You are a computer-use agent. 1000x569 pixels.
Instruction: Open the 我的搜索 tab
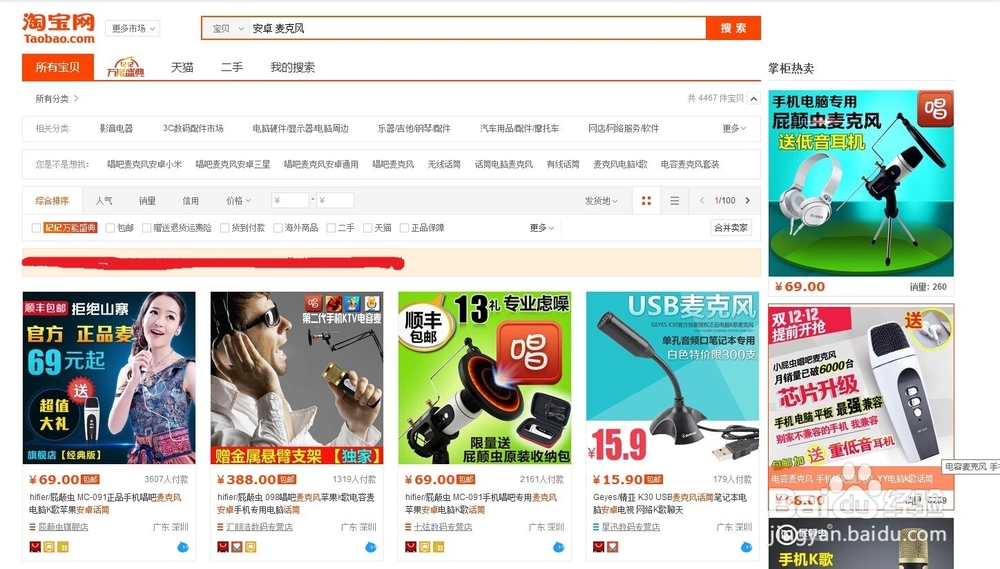coord(293,67)
